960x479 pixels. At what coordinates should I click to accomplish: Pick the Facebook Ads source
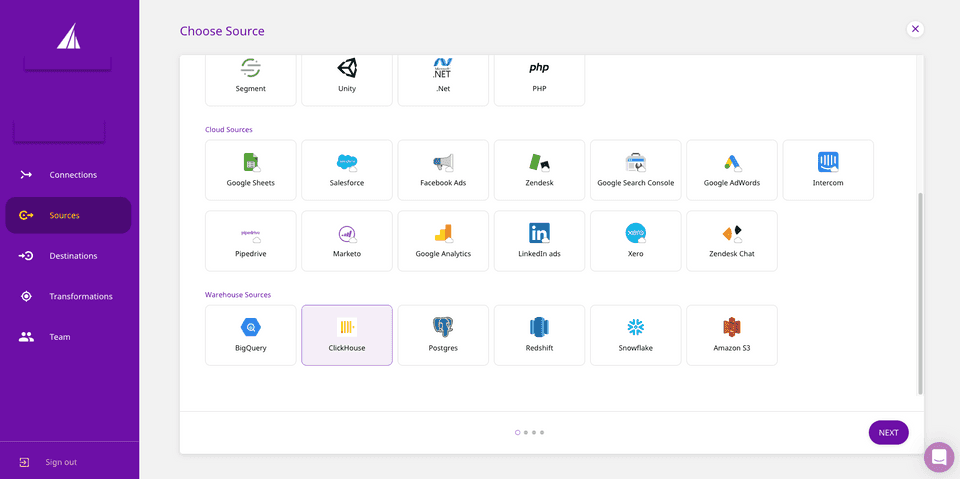point(443,170)
